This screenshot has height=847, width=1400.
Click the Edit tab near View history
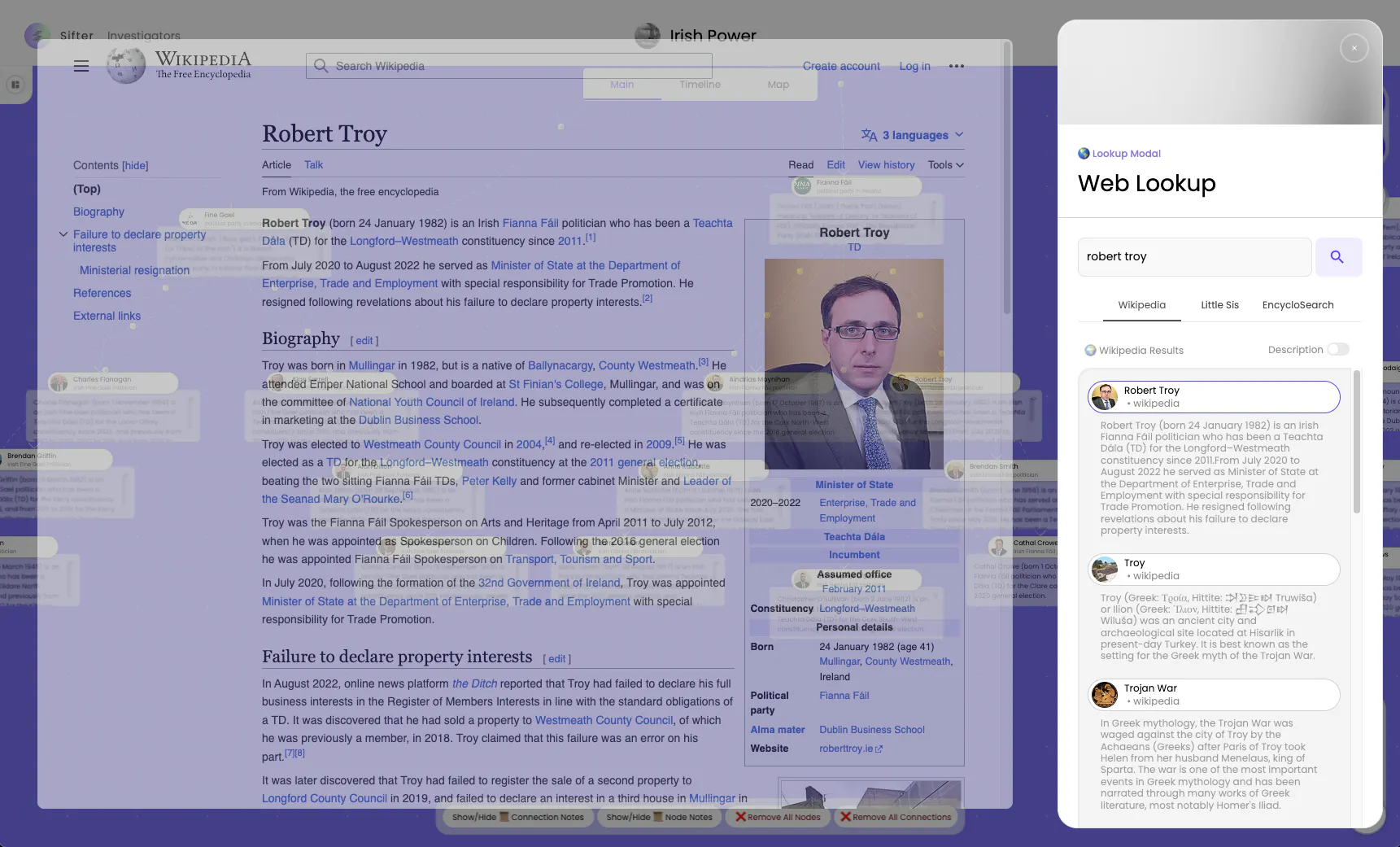[x=835, y=165]
